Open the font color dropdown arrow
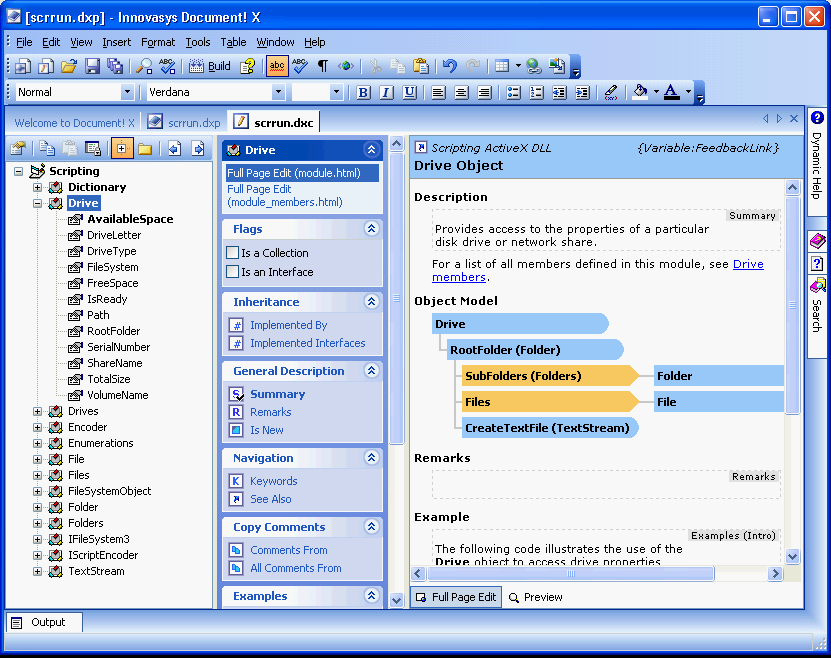 point(688,92)
